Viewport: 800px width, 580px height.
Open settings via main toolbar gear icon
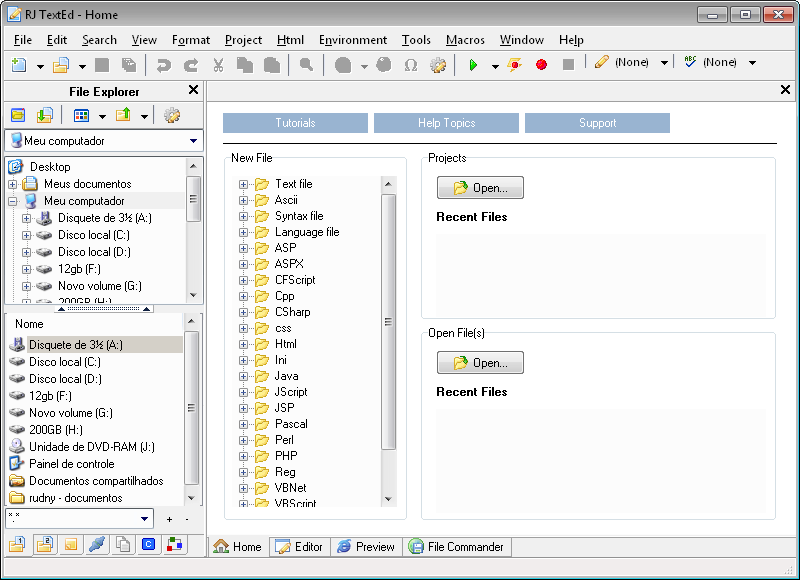(x=438, y=65)
